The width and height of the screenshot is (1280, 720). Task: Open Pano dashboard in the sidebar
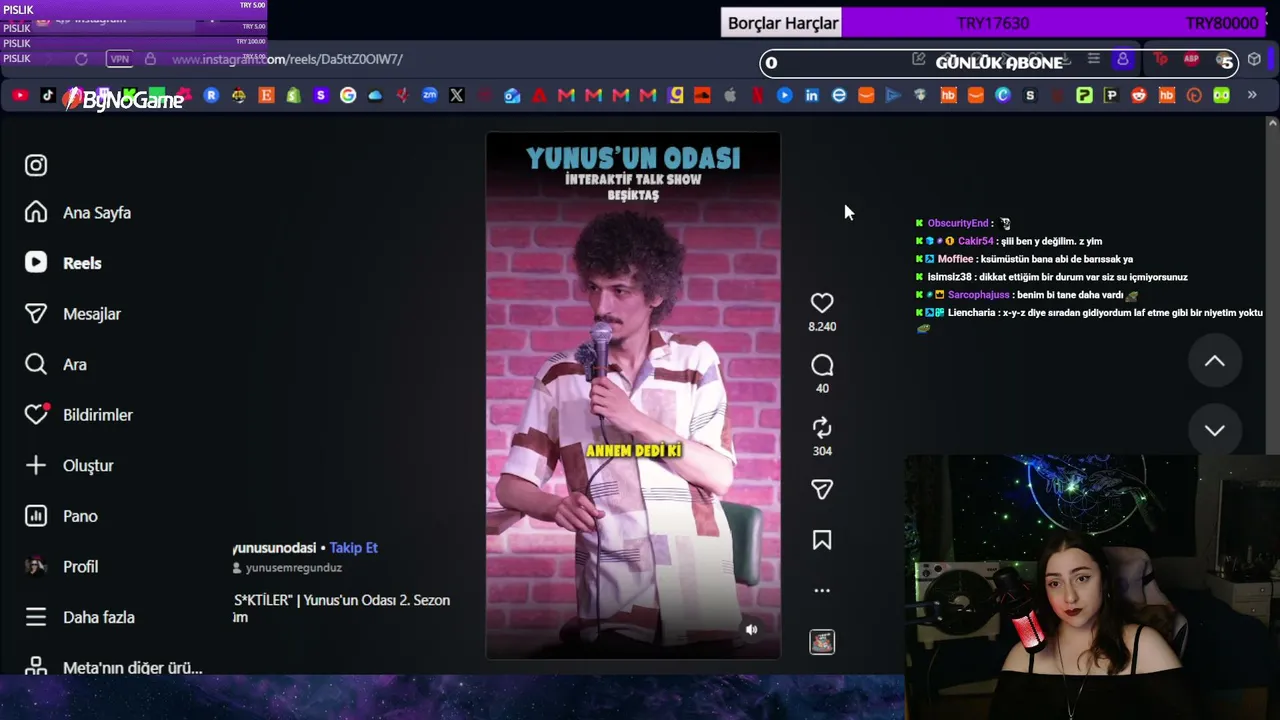[61, 516]
